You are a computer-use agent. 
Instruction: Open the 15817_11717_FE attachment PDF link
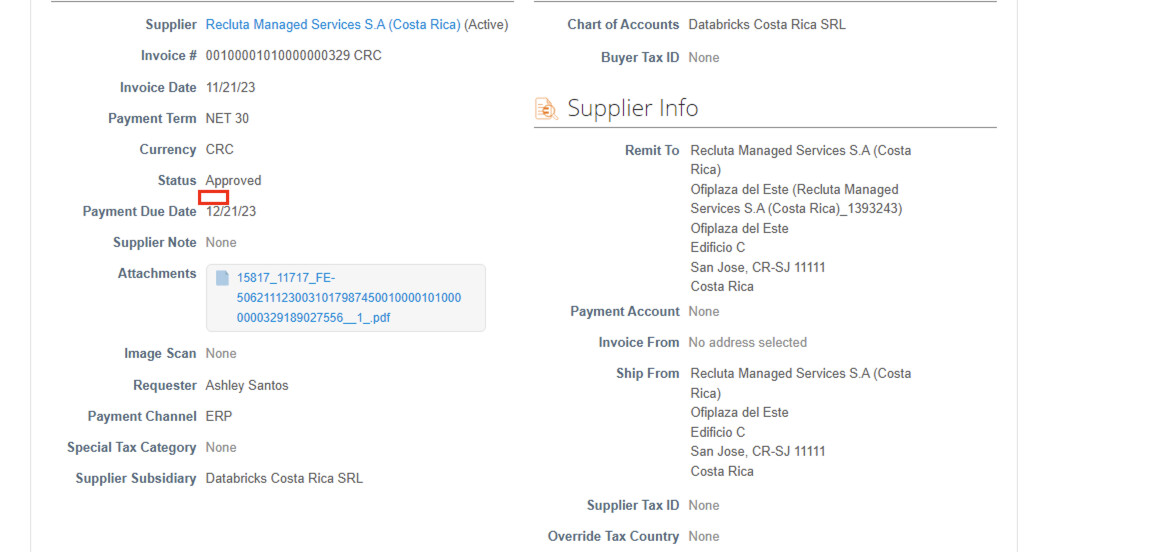click(349, 298)
